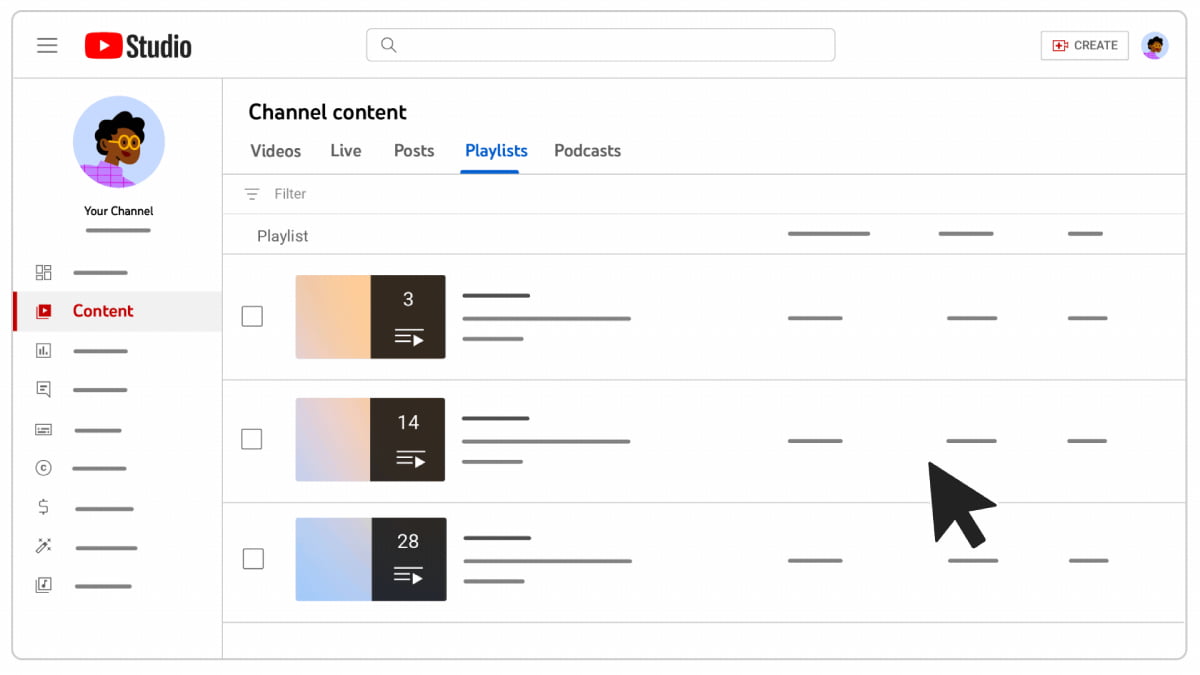Switch to the Videos tab
This screenshot has height=675, width=1200.
[x=275, y=151]
